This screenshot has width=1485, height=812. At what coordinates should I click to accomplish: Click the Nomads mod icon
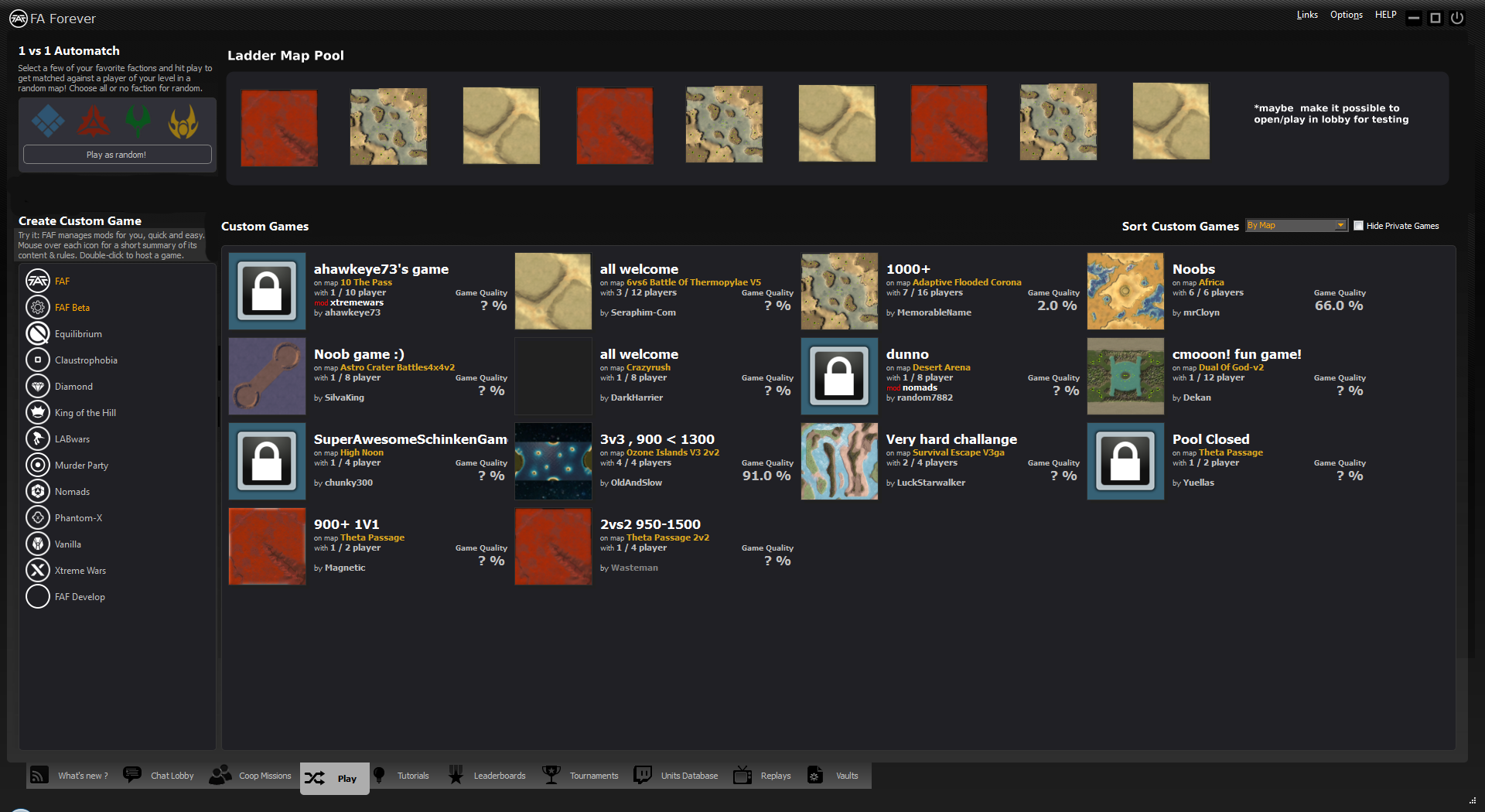click(38, 491)
